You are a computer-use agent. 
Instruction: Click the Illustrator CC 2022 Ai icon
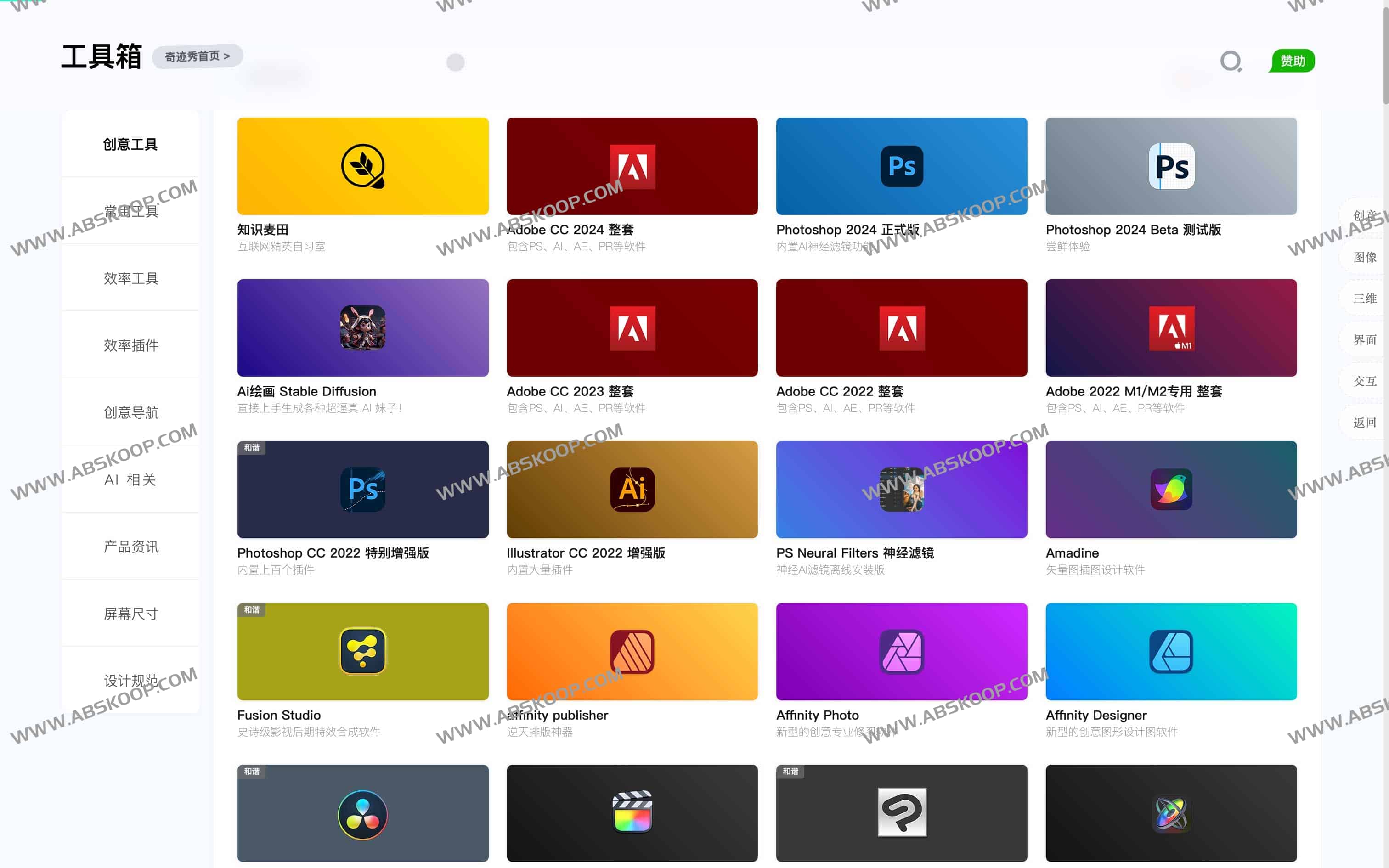coord(632,489)
